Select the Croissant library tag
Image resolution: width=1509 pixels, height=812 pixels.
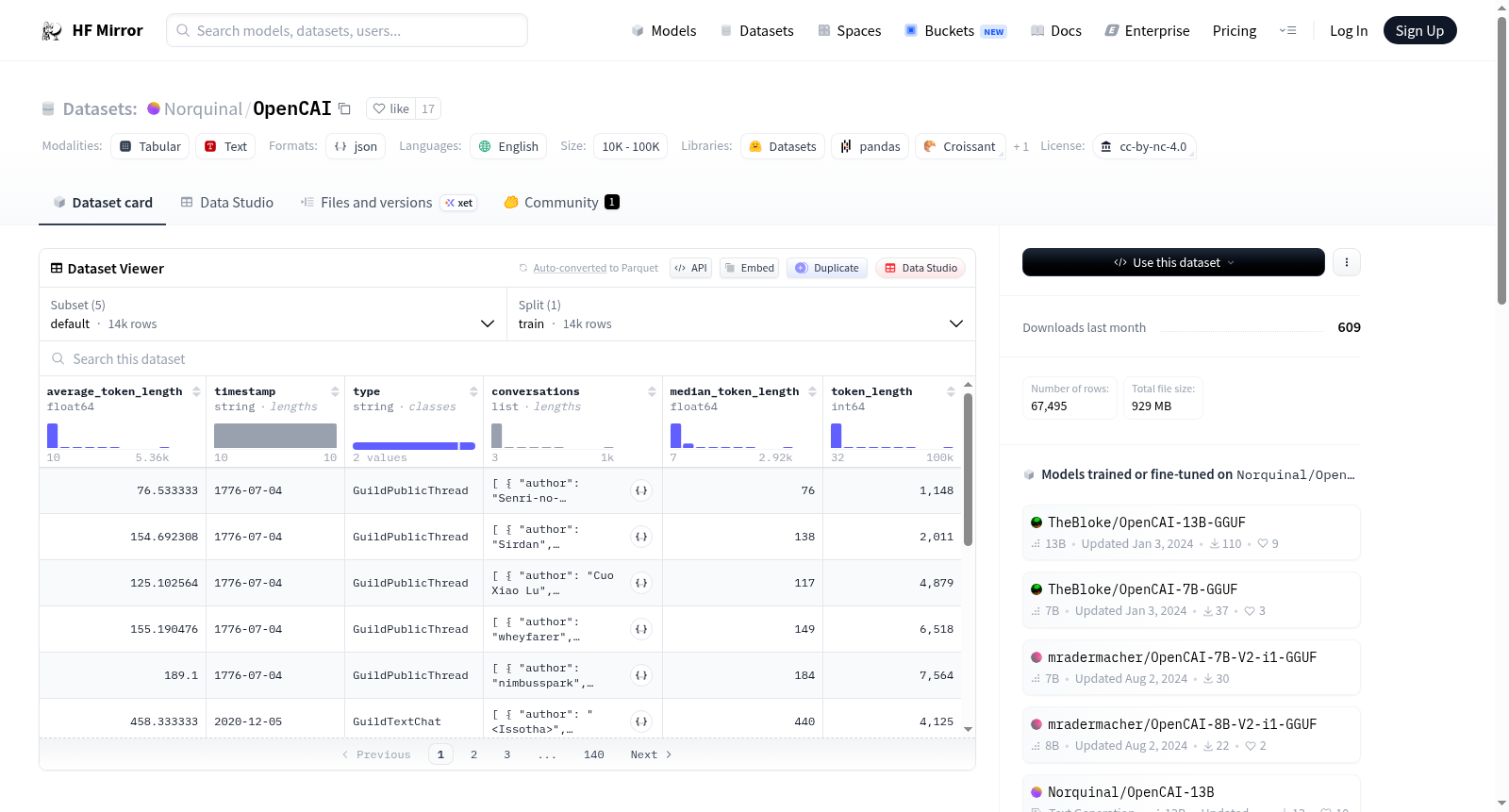tap(959, 146)
